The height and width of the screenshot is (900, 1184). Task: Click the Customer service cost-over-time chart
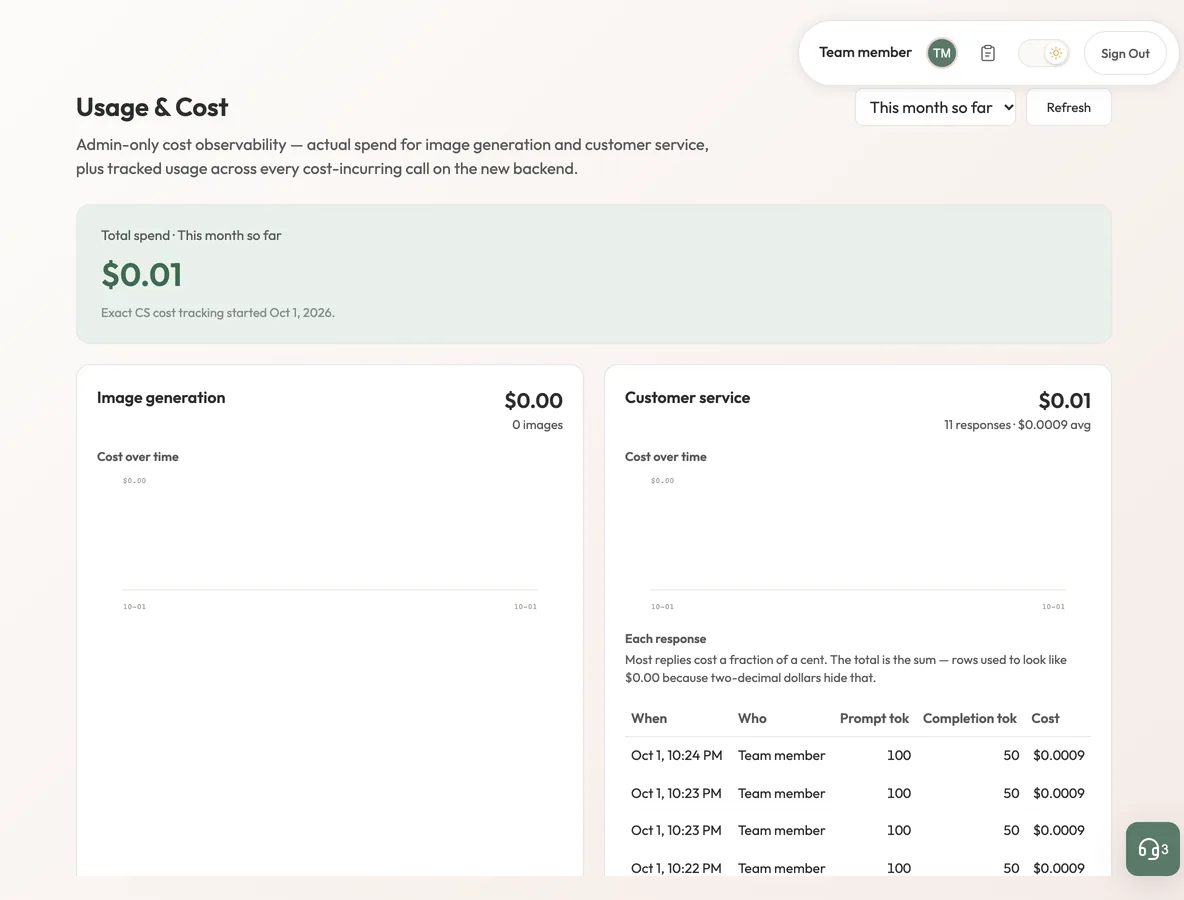857,542
